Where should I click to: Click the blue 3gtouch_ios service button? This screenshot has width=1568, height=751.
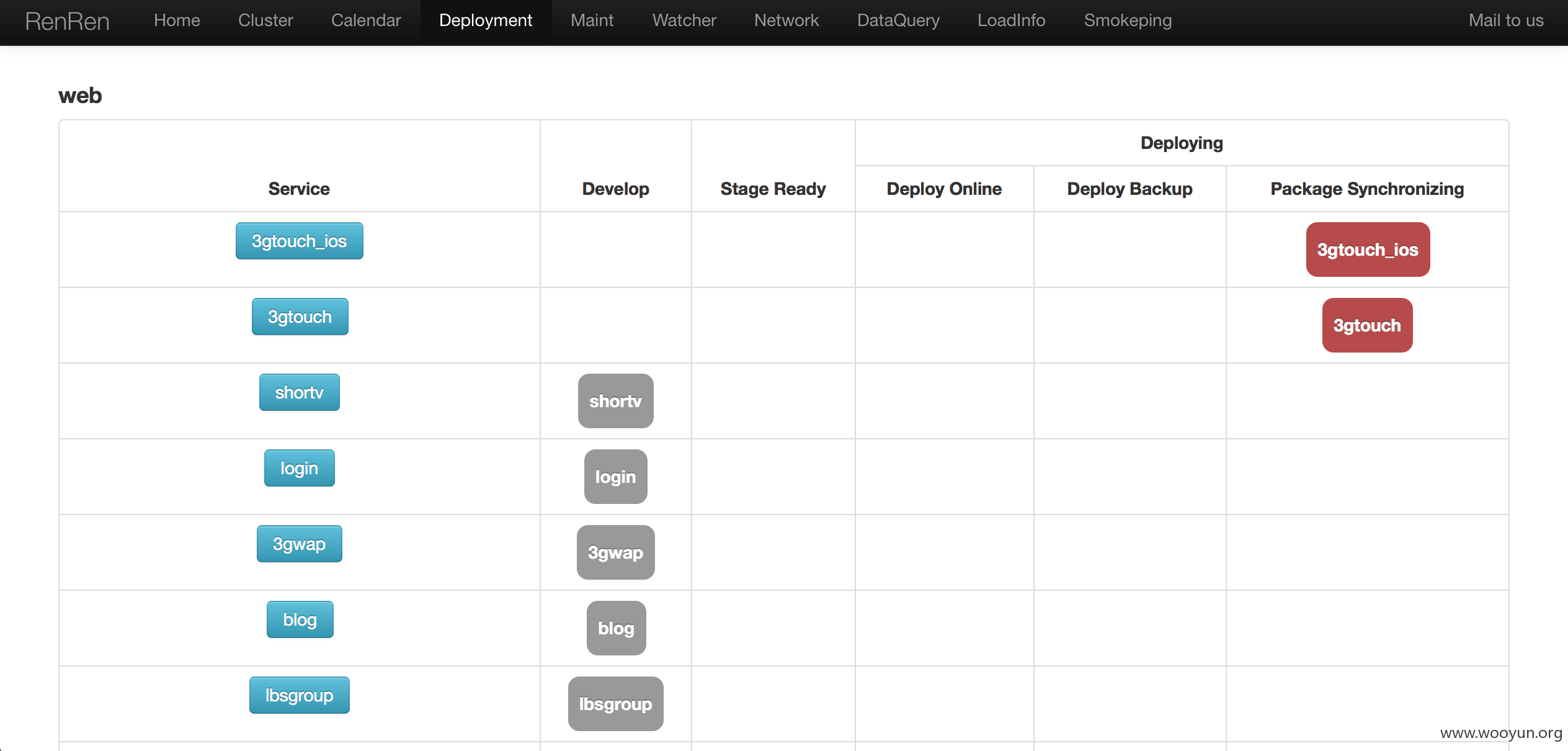pyautogui.click(x=299, y=241)
